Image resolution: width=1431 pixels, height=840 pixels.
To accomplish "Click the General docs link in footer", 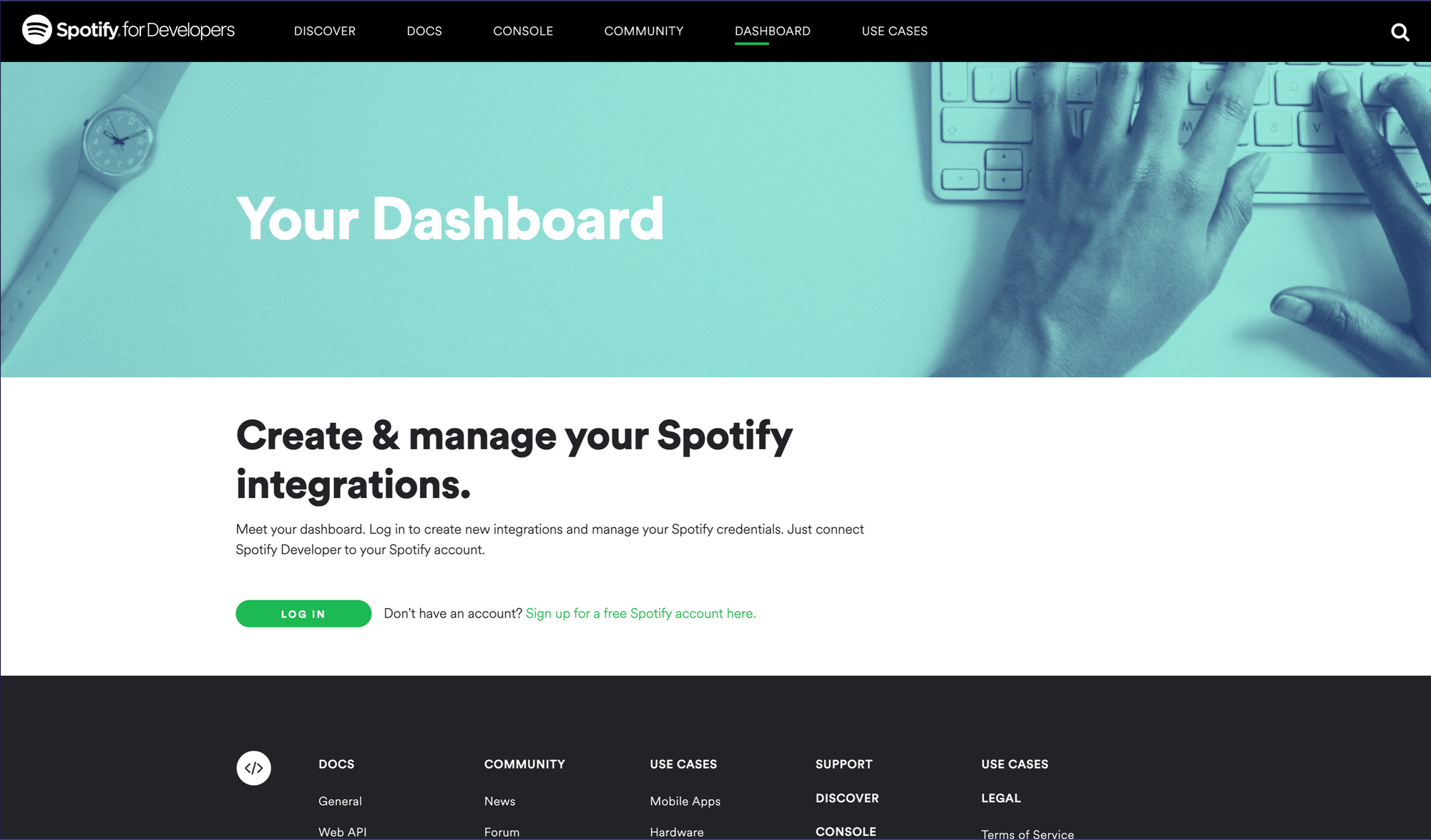I will (x=339, y=801).
